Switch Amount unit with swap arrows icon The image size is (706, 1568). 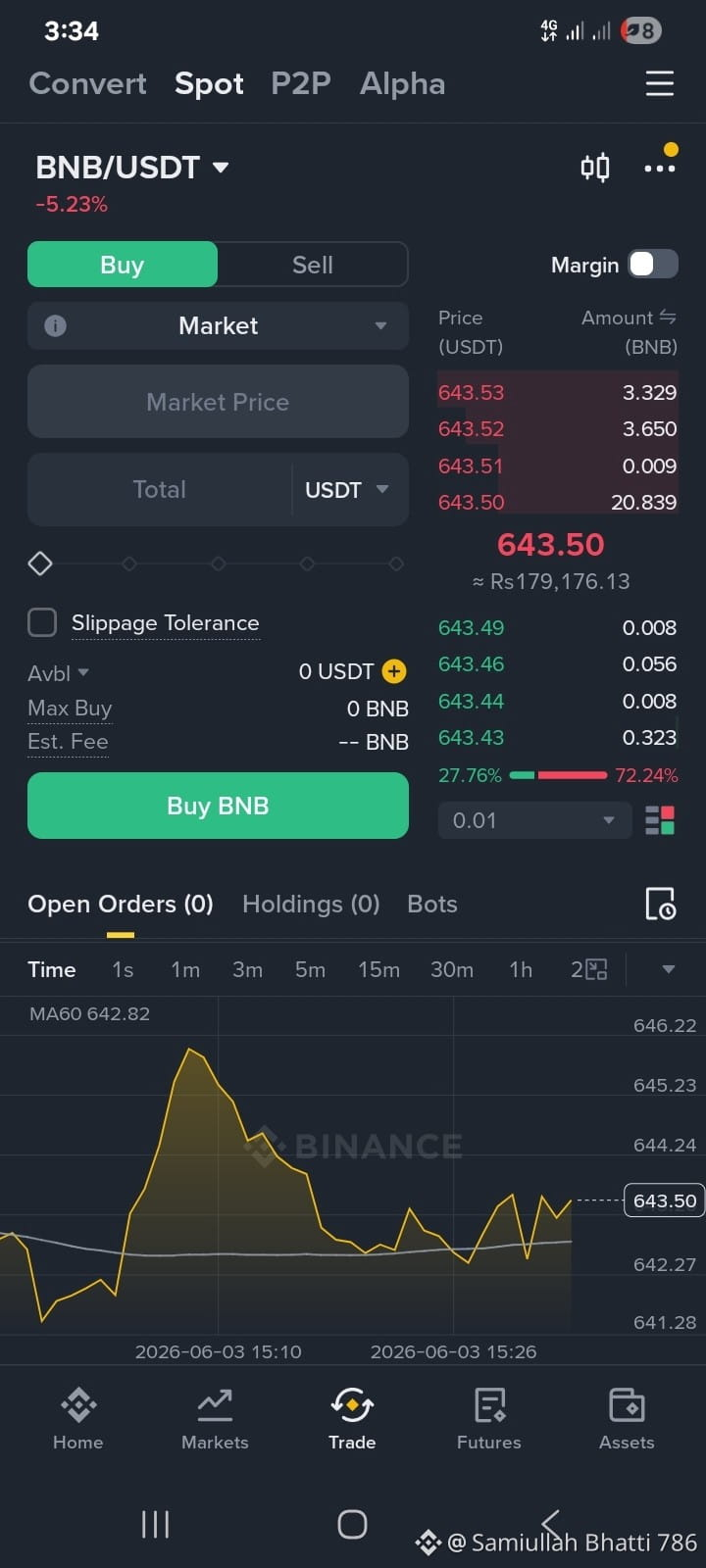[668, 317]
